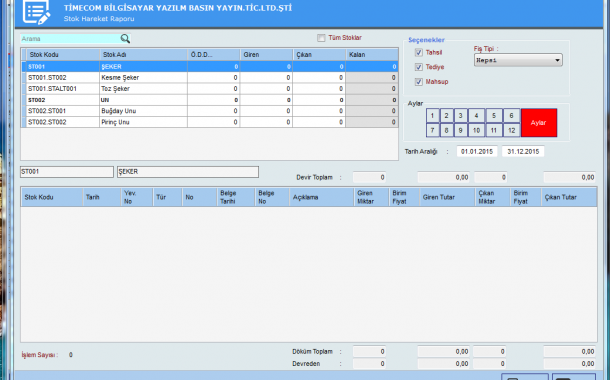Click the ST002.ST002 stock code cell

(x=63, y=122)
